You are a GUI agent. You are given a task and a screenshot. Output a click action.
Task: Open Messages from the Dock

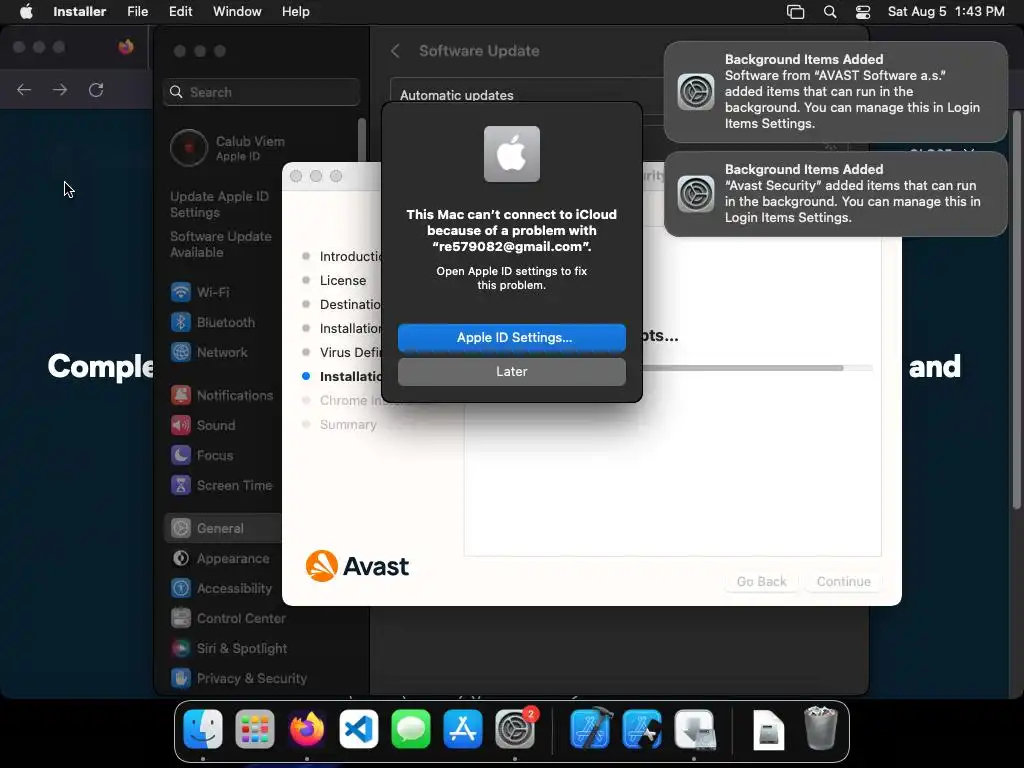click(411, 729)
